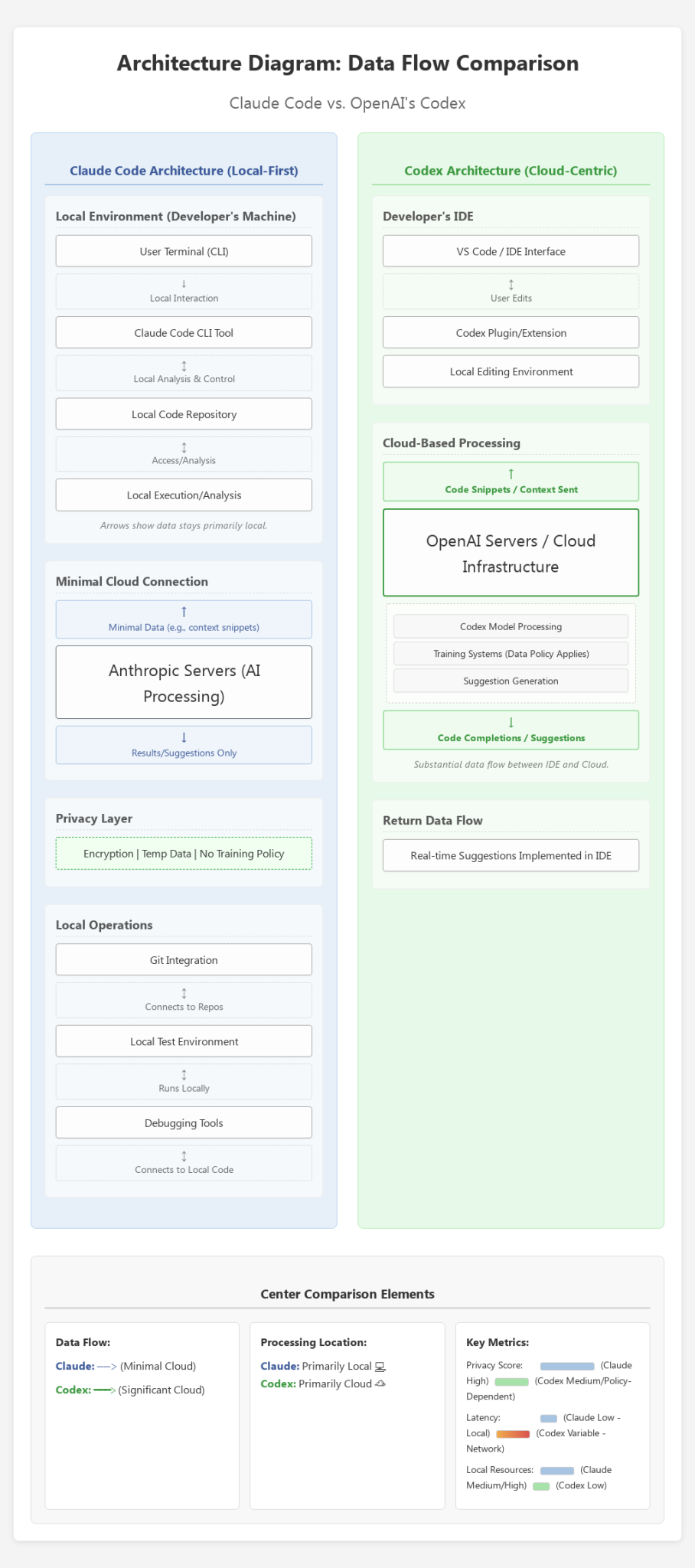Click the green up arrow above Code Snippets
This screenshot has width=695, height=1568.
(511, 475)
